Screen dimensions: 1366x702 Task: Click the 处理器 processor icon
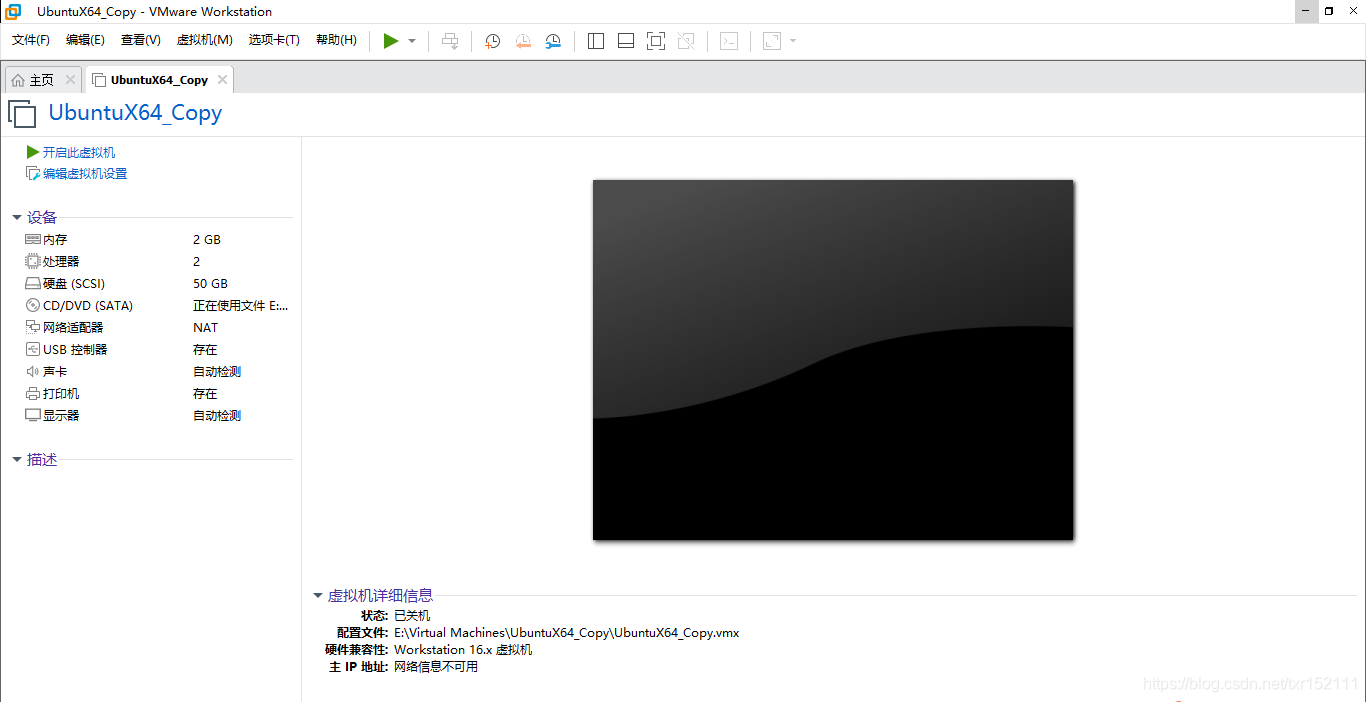point(33,262)
